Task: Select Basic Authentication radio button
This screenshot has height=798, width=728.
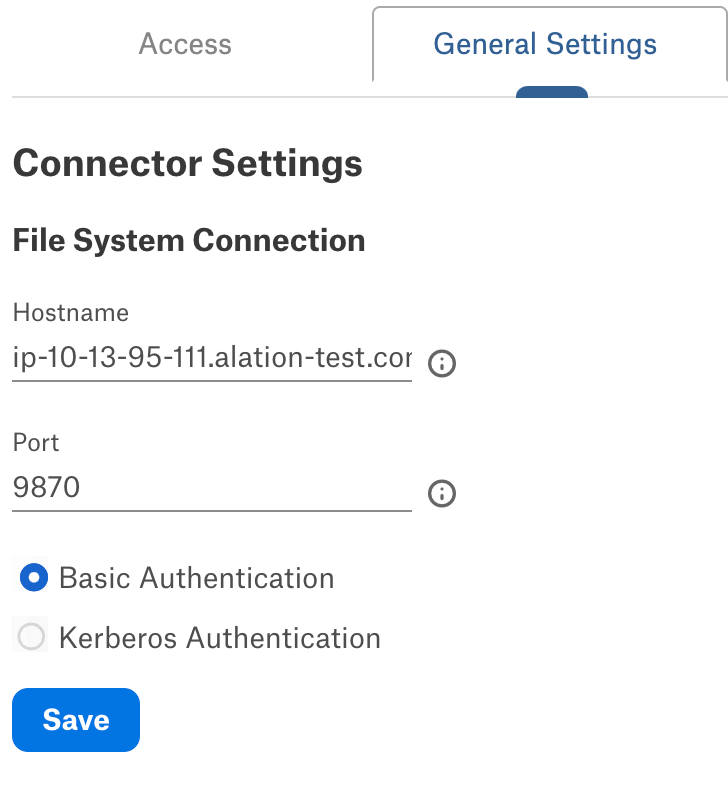Action: pyautogui.click(x=34, y=577)
